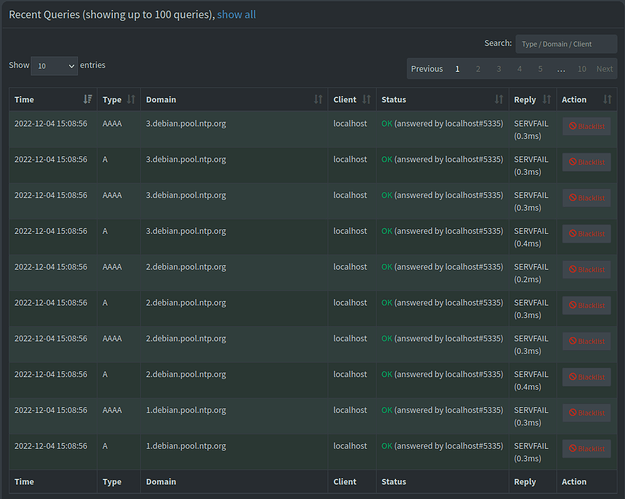Open the show entries count dropdown
This screenshot has width=625, height=499.
[55, 65]
